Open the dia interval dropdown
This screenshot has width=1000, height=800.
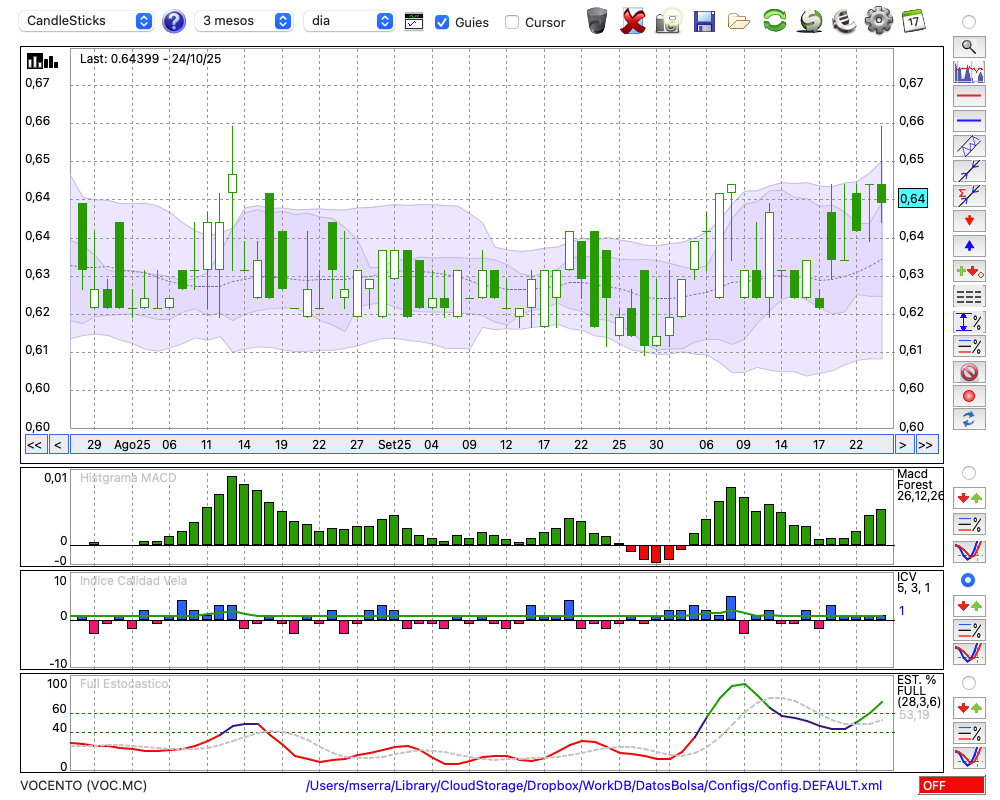coord(350,21)
